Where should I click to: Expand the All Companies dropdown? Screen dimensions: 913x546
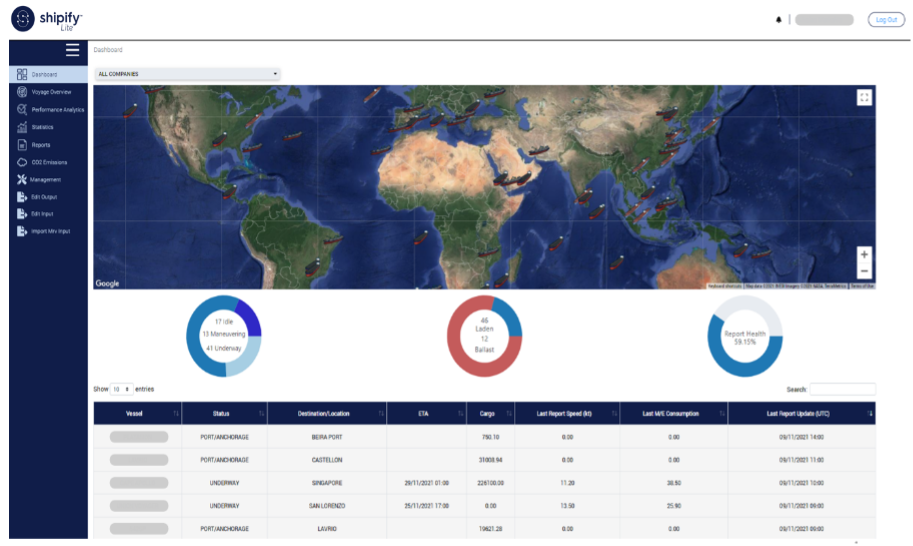[x=187, y=74]
